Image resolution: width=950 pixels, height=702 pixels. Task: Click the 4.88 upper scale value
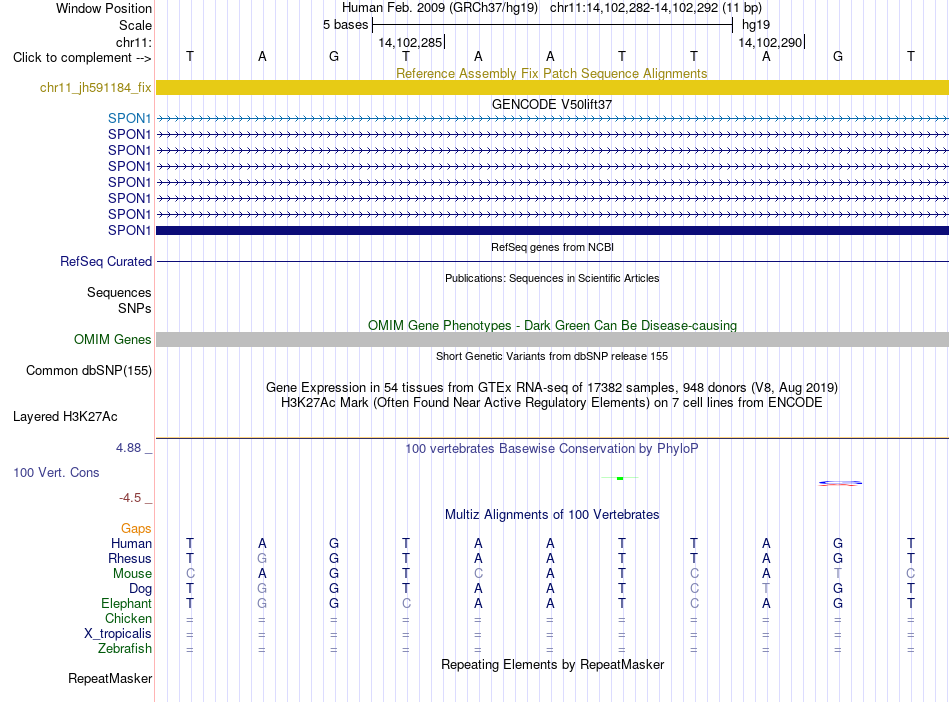coord(128,448)
